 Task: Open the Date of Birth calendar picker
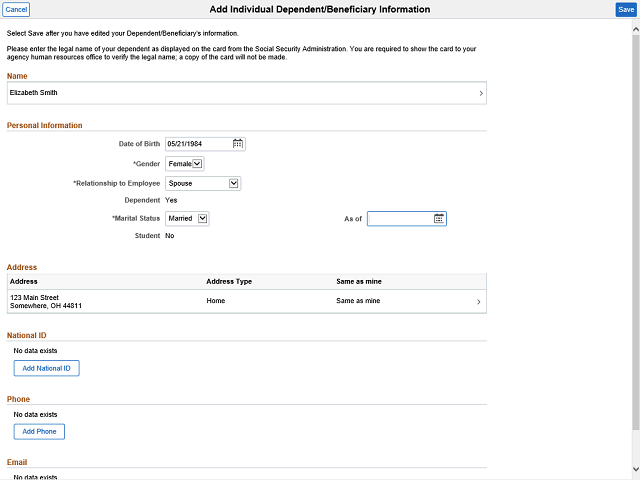coord(238,144)
